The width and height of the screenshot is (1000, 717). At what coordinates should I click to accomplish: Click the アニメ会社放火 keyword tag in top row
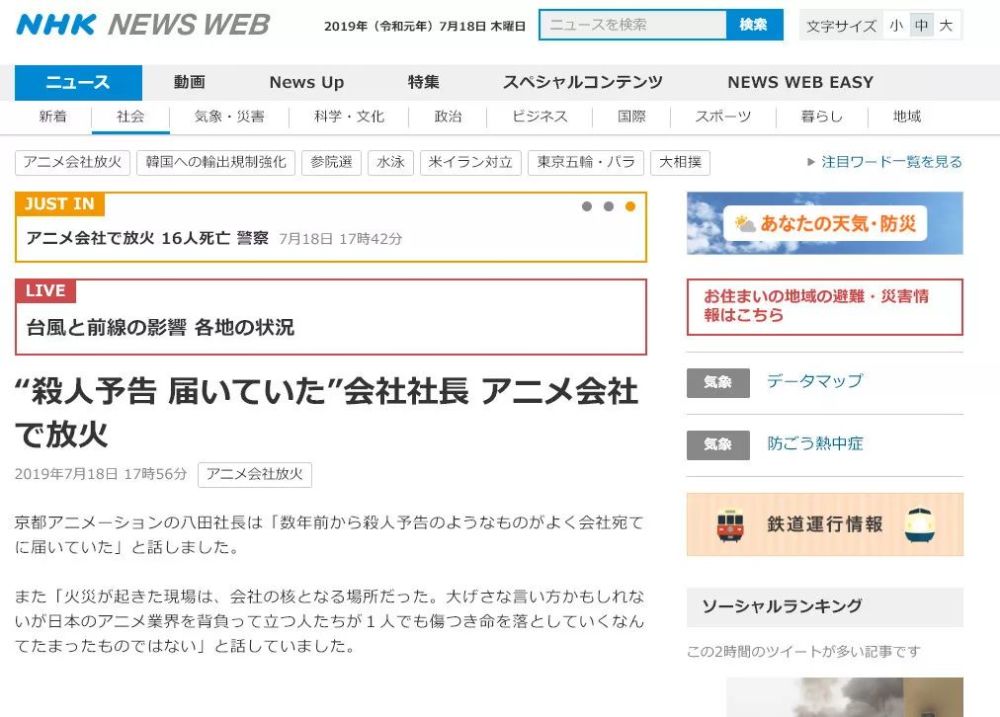click(x=73, y=163)
